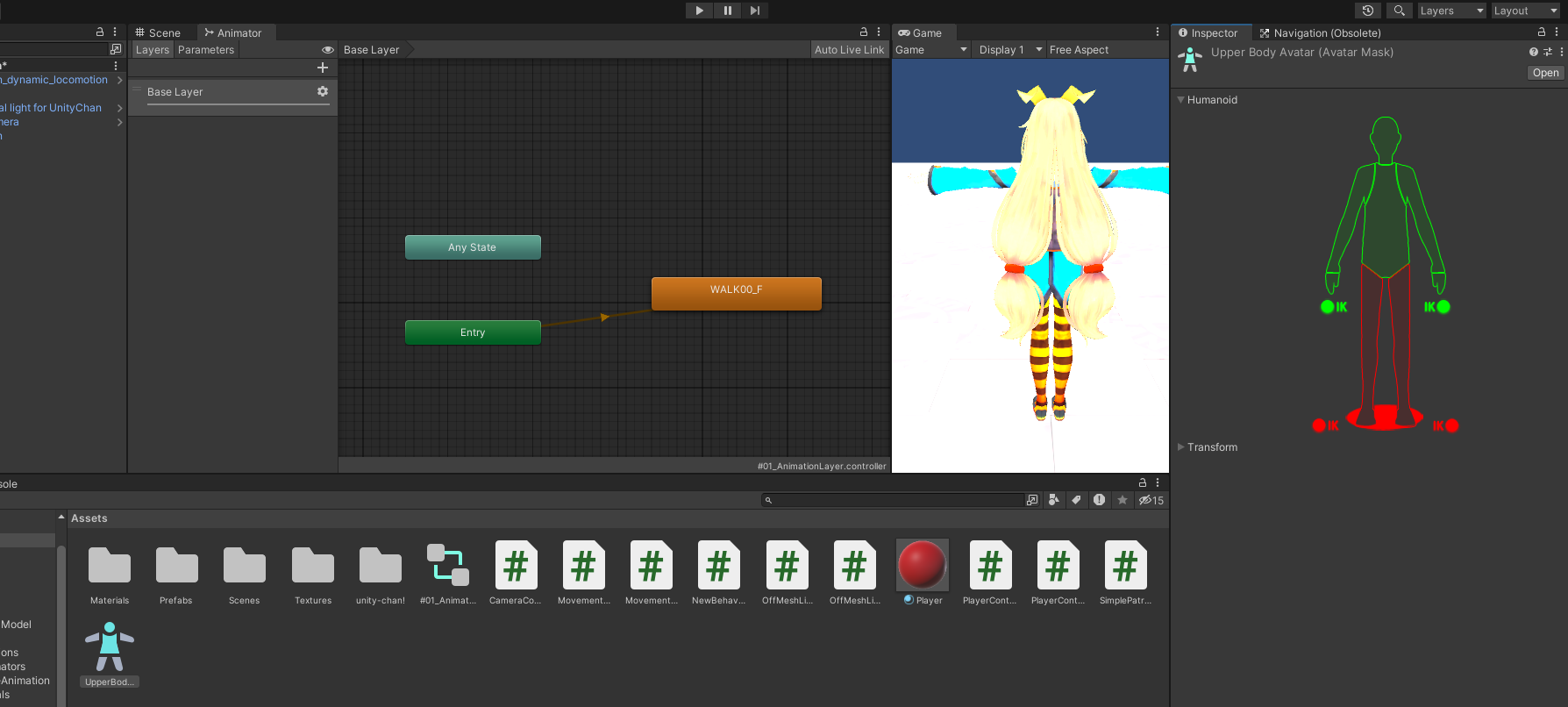Click the Base Layer breadcrumb
The image size is (1568, 707).
coord(371,50)
